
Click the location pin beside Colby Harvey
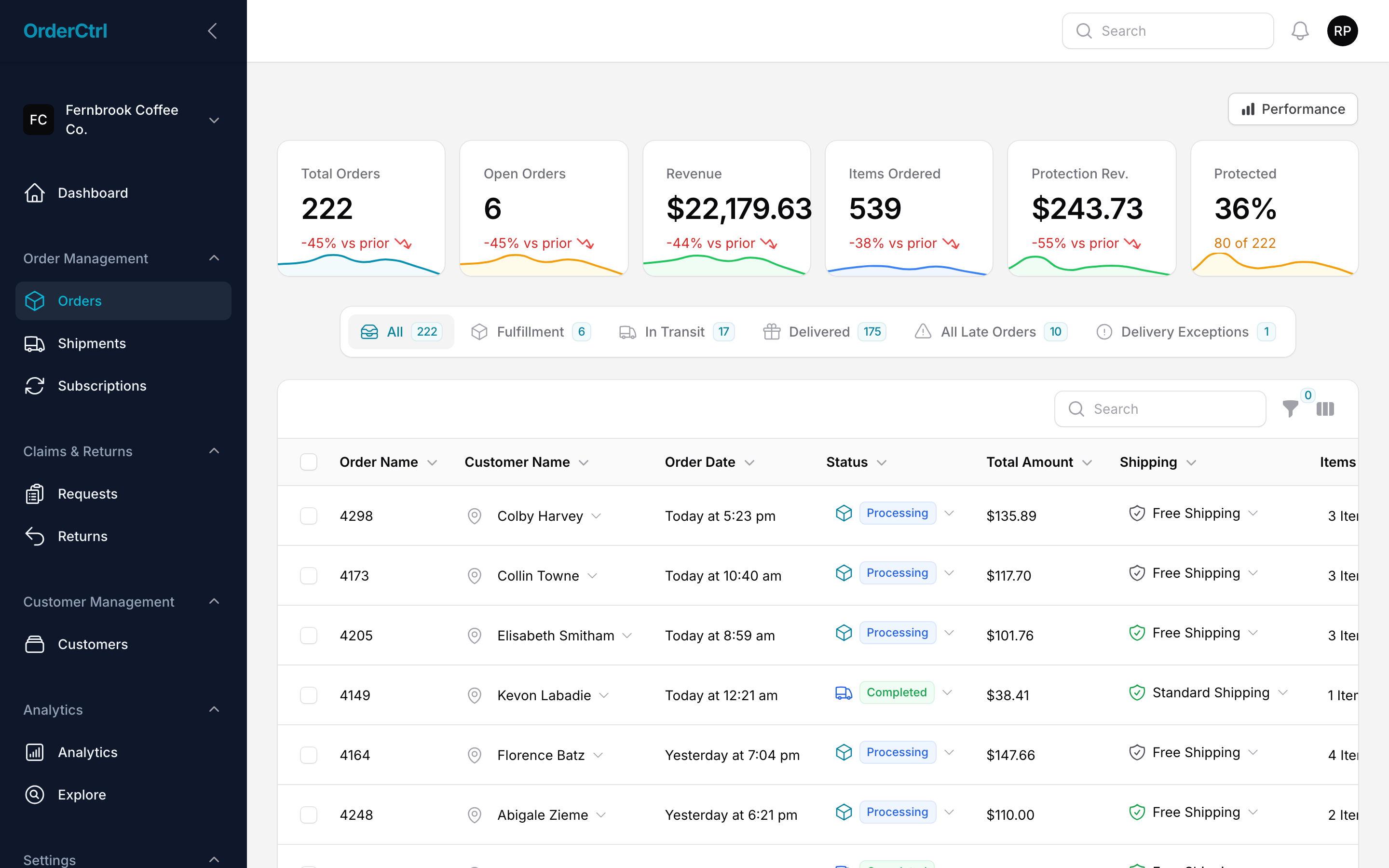[x=474, y=516]
